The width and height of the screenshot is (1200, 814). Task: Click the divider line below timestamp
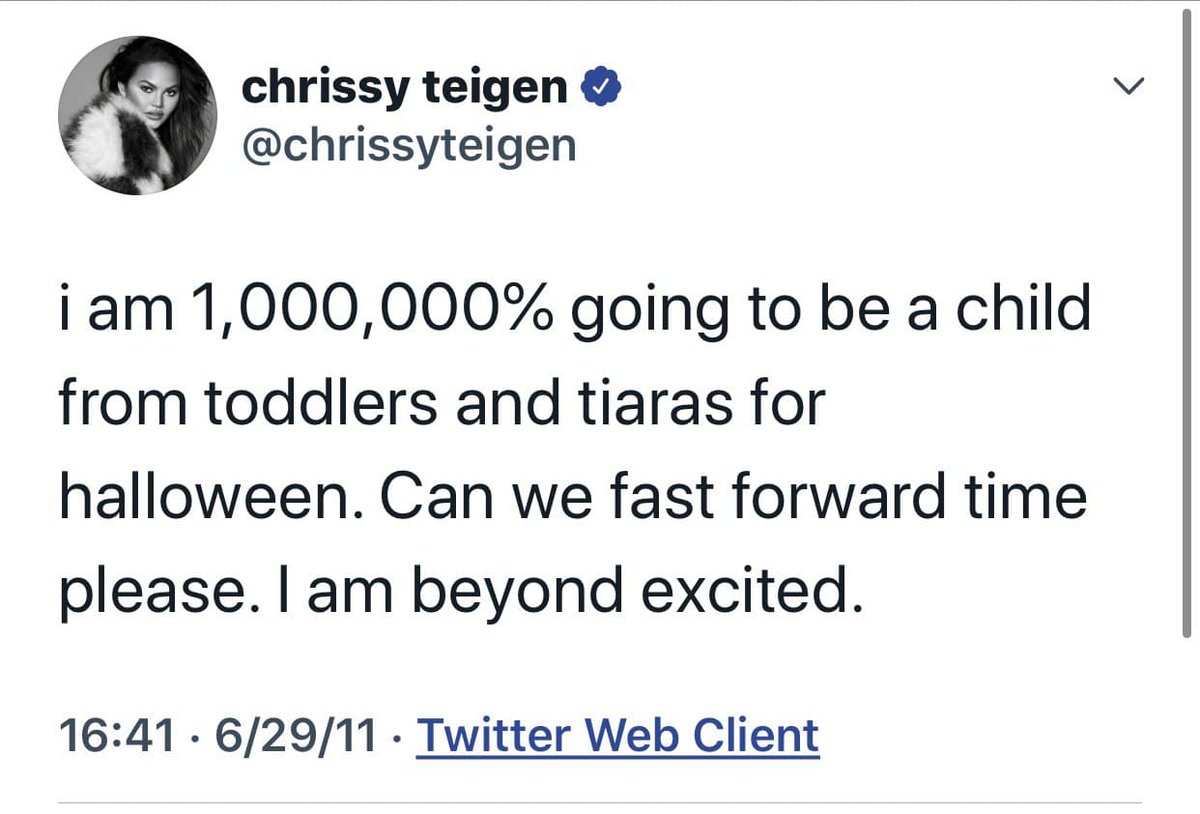[600, 802]
